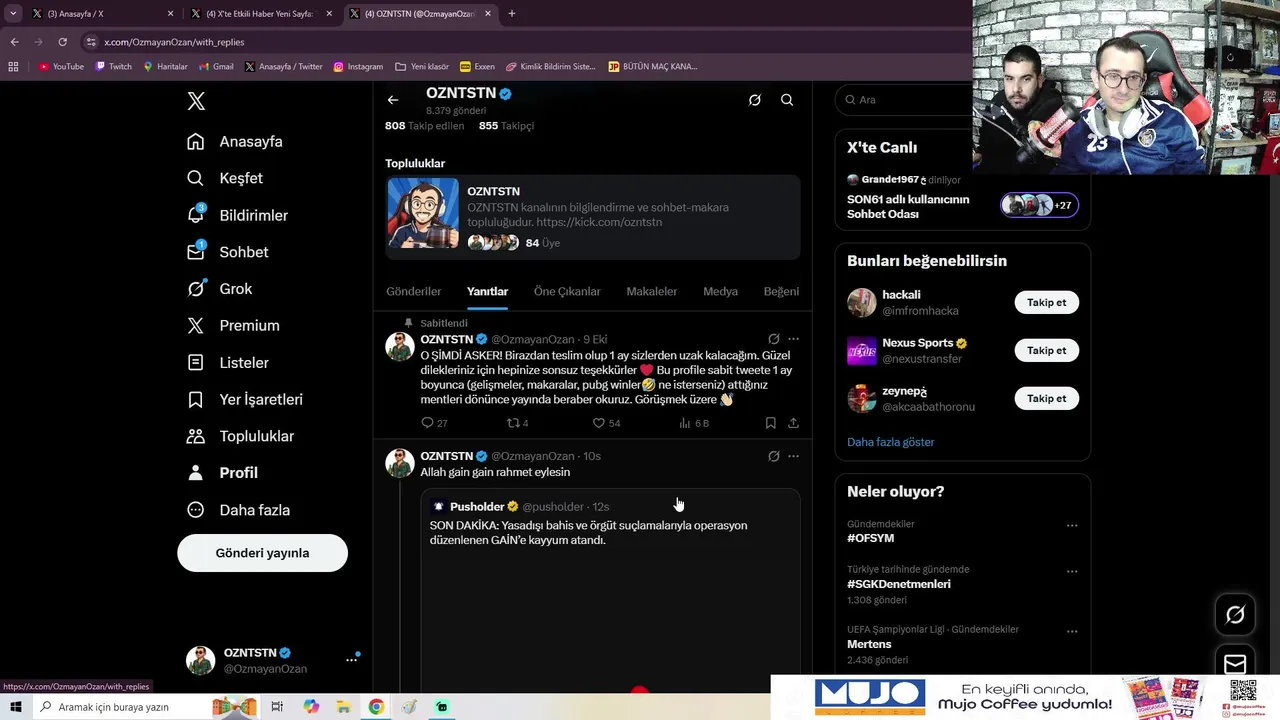Open the floating messages envelope button

tap(1235, 664)
